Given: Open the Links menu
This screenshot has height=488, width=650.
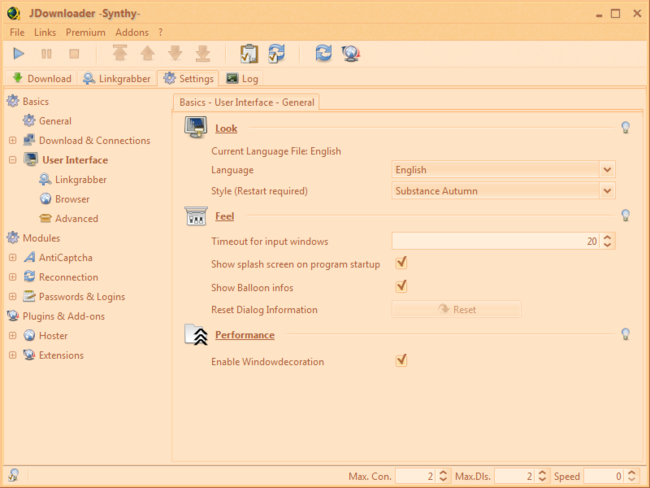Looking at the screenshot, I should click(x=45, y=32).
